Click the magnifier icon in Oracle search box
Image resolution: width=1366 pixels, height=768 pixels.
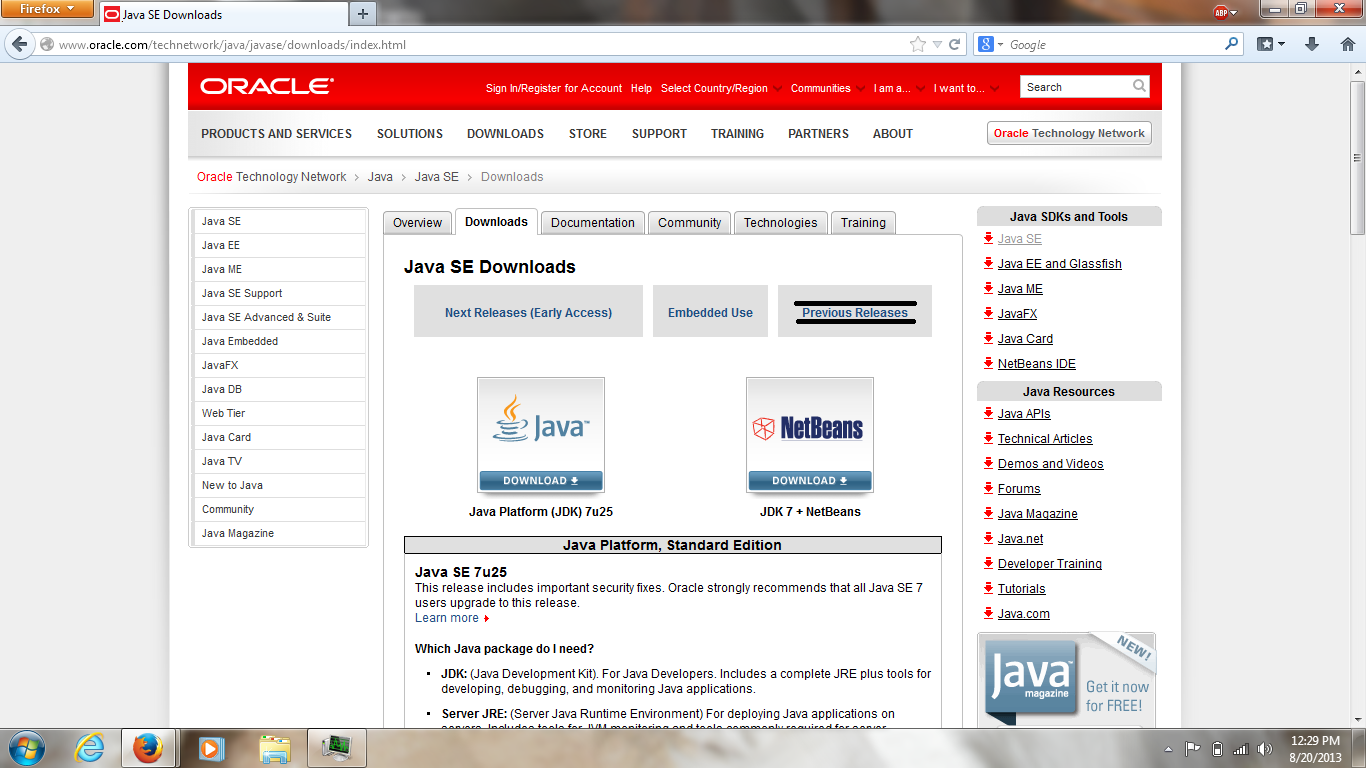(1139, 87)
